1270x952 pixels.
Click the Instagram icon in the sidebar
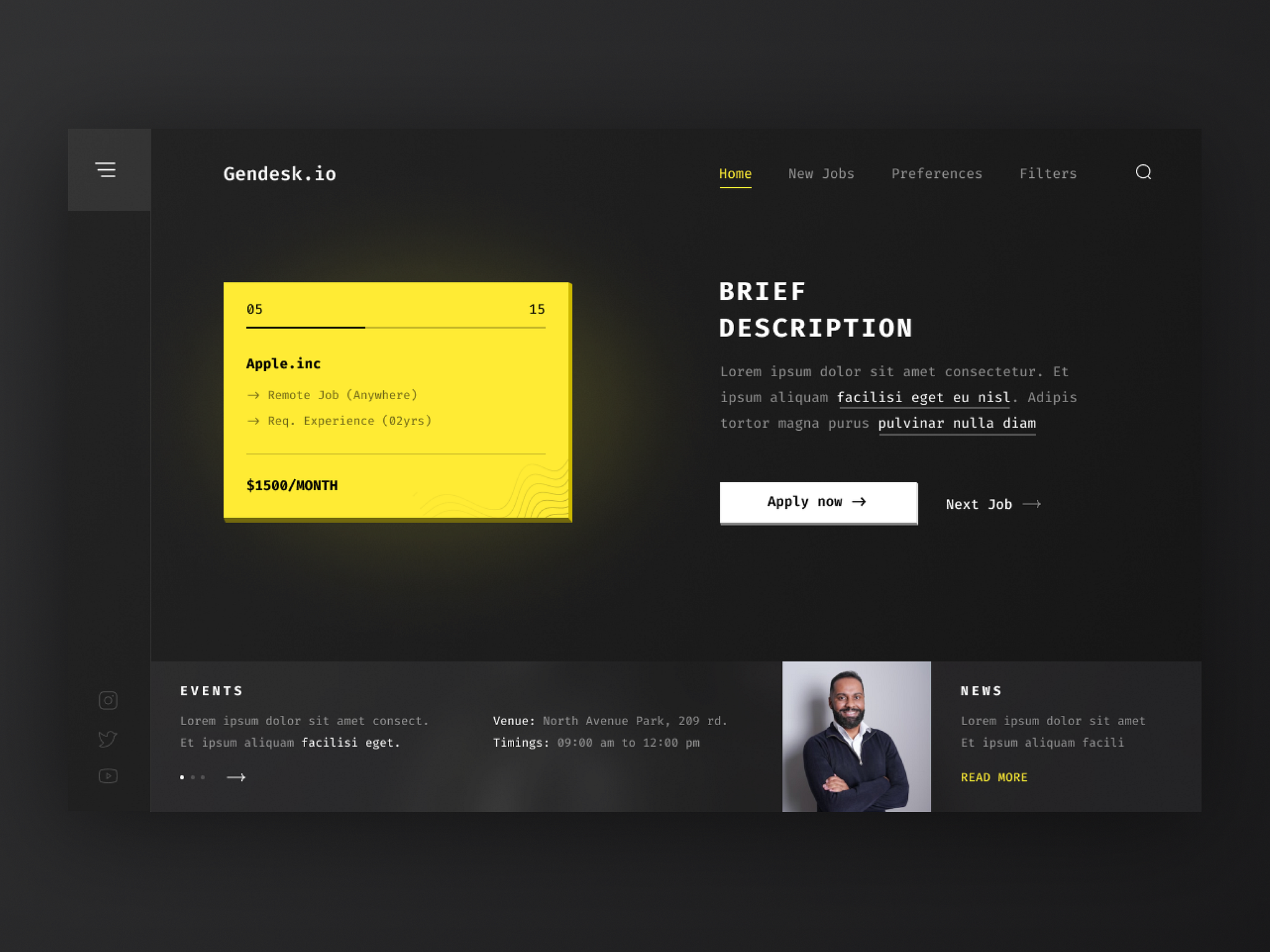coord(107,700)
